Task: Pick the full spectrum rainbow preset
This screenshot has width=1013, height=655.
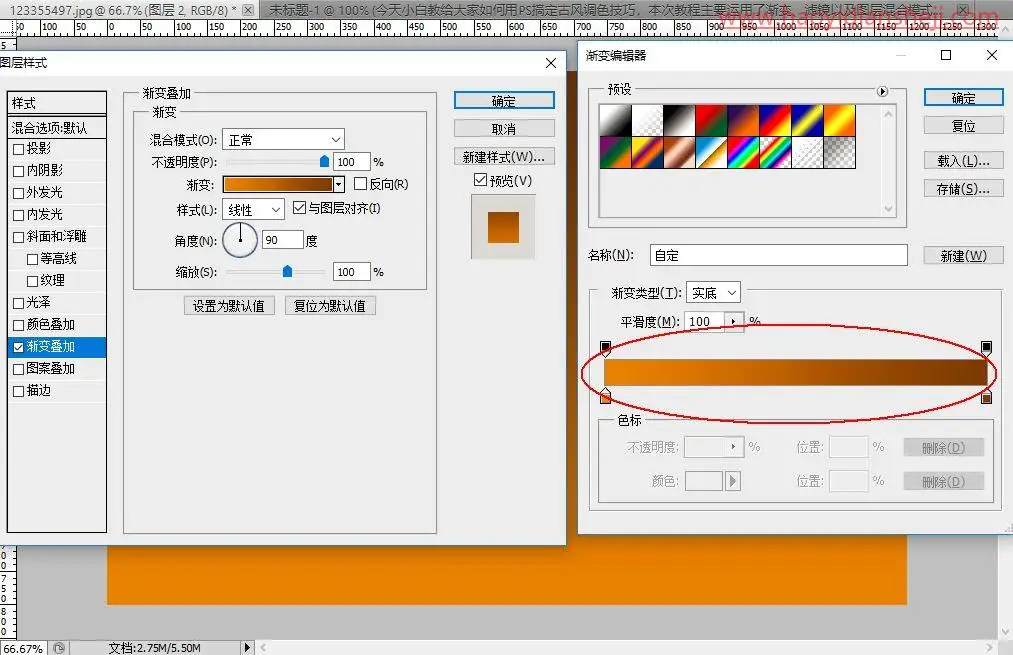Action: tap(743, 152)
